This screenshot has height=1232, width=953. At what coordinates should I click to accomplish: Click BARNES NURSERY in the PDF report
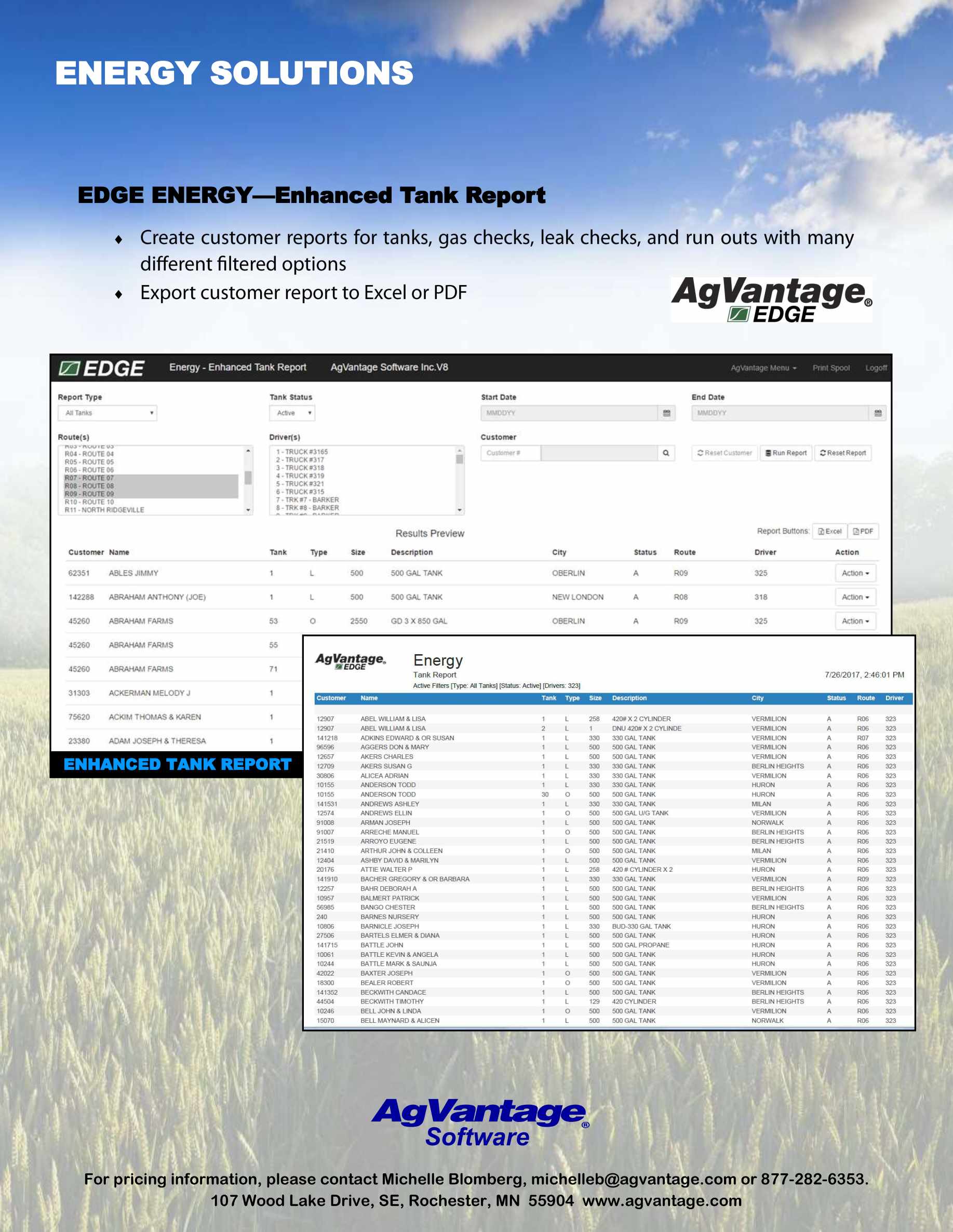click(390, 917)
